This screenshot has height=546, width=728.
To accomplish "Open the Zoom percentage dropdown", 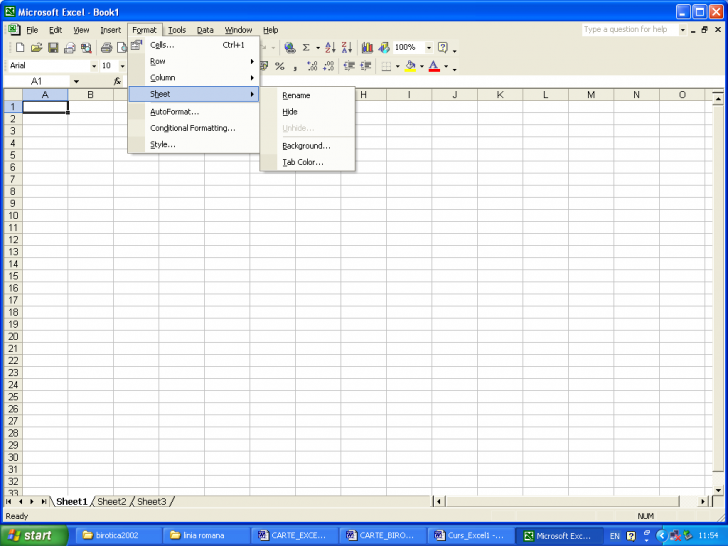I will [x=429, y=48].
